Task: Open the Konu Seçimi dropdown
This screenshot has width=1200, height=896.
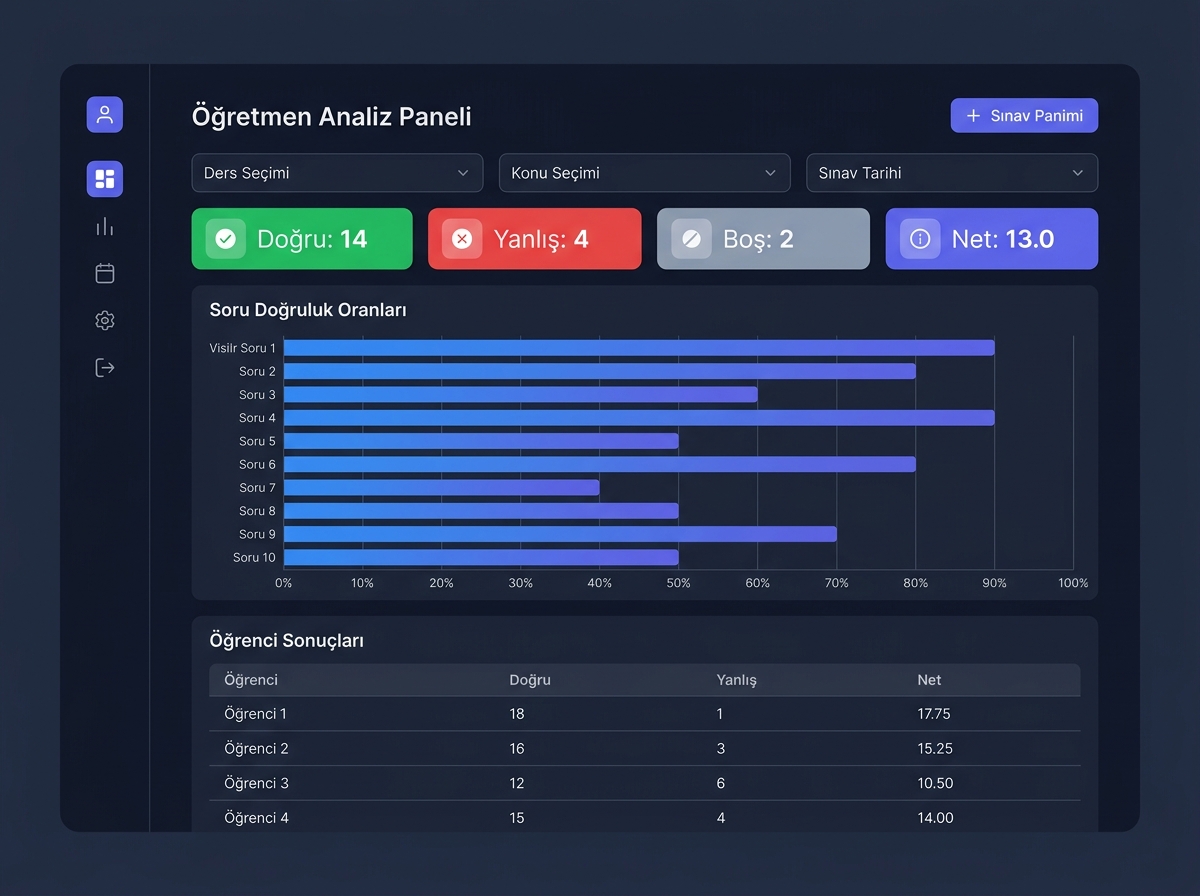Action: pos(645,173)
